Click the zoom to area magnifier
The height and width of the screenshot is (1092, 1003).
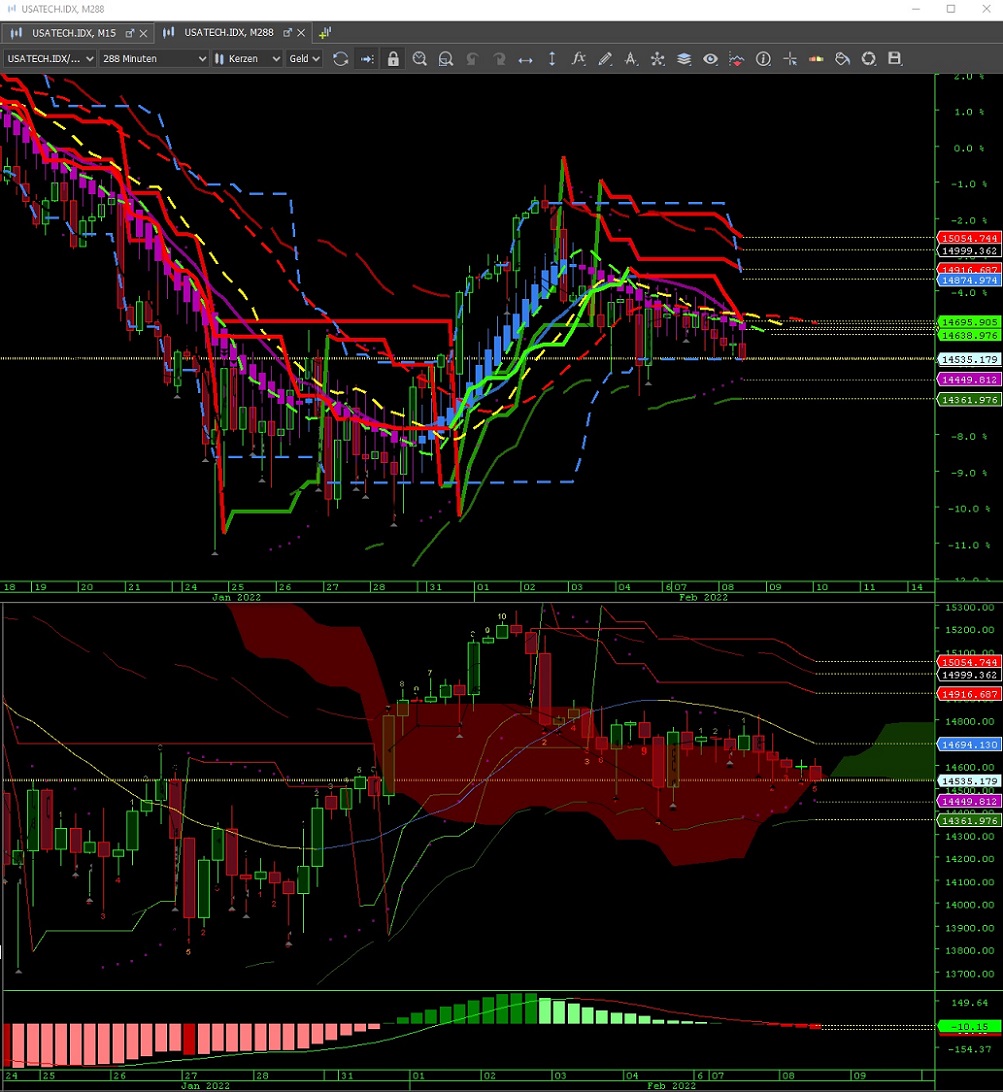(x=446, y=59)
